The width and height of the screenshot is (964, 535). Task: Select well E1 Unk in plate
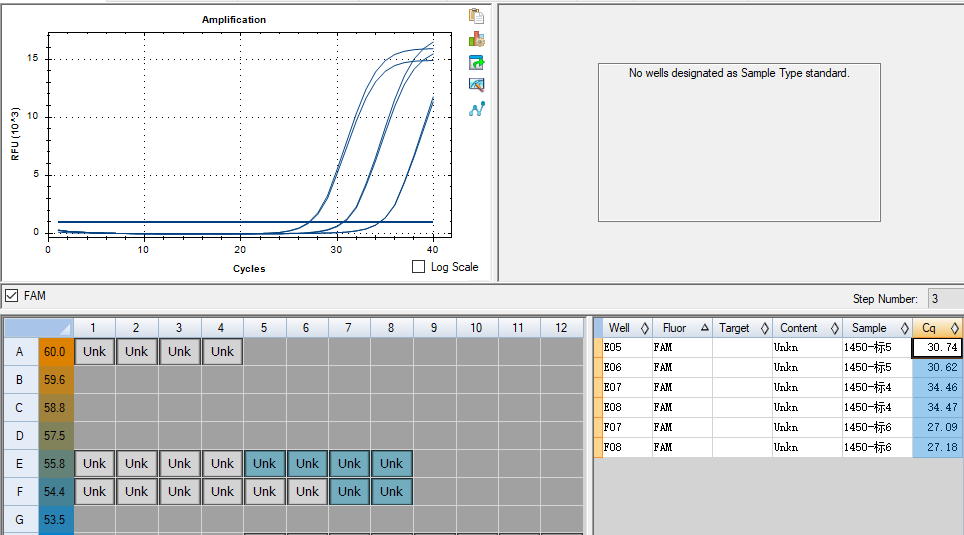pos(95,464)
